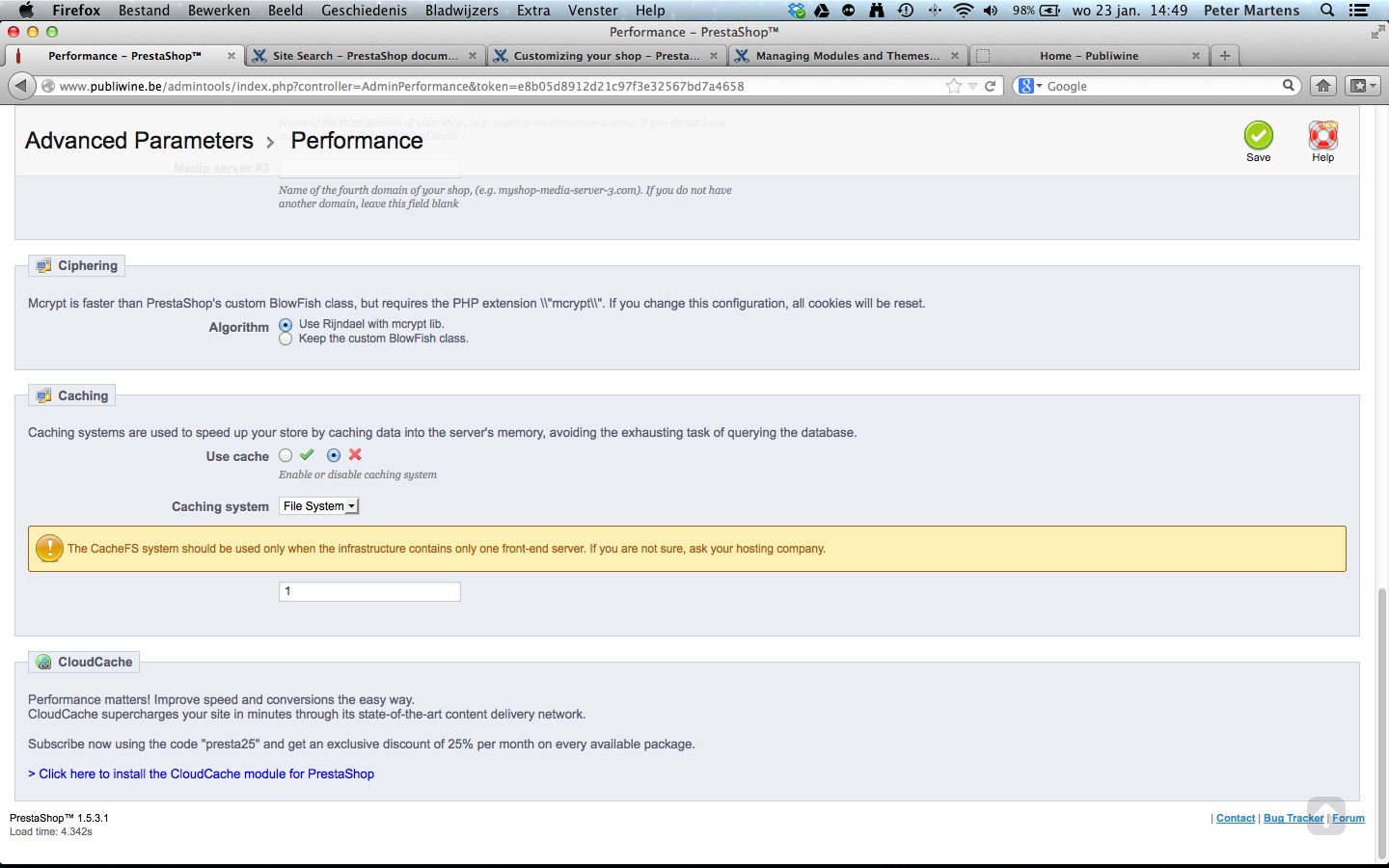Image resolution: width=1389 pixels, height=868 pixels.
Task: Open the Help menu in the menu bar
Action: [650, 11]
